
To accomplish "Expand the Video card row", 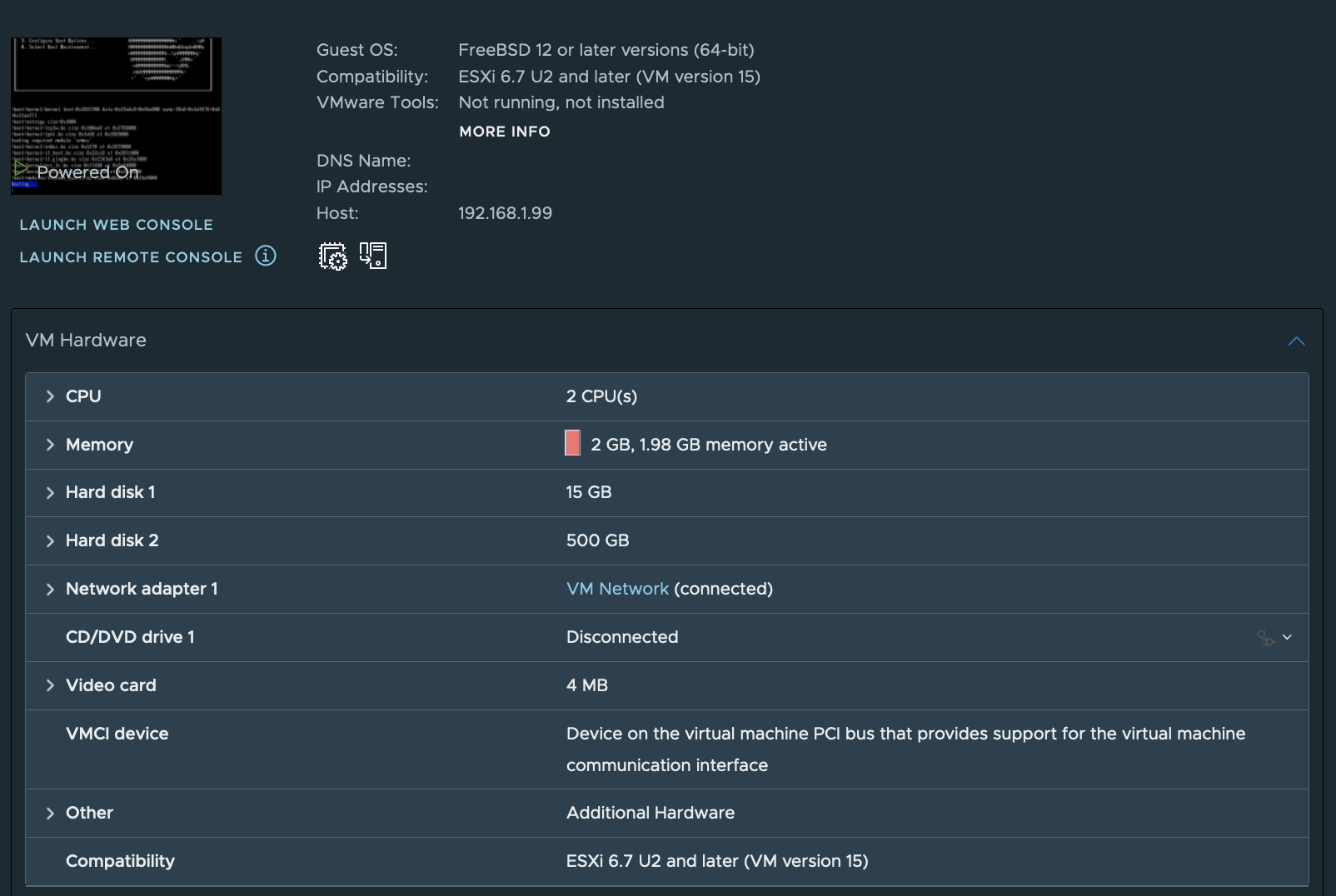I will (50, 685).
